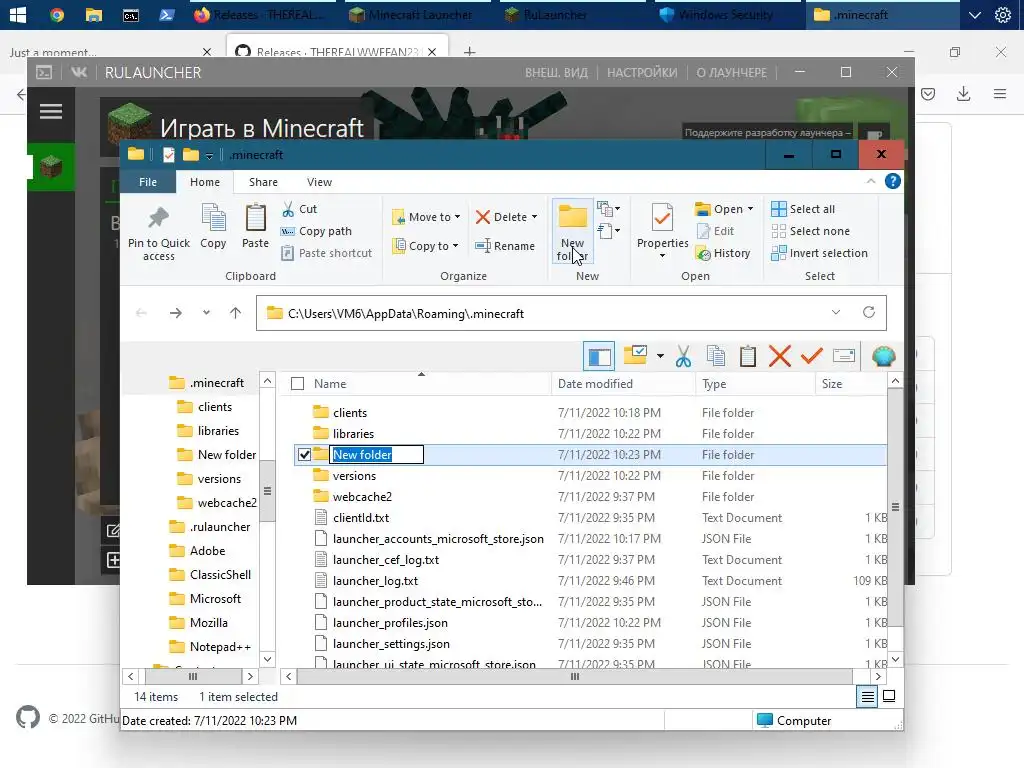Open RuLauncher hamburger menu

coord(51,112)
